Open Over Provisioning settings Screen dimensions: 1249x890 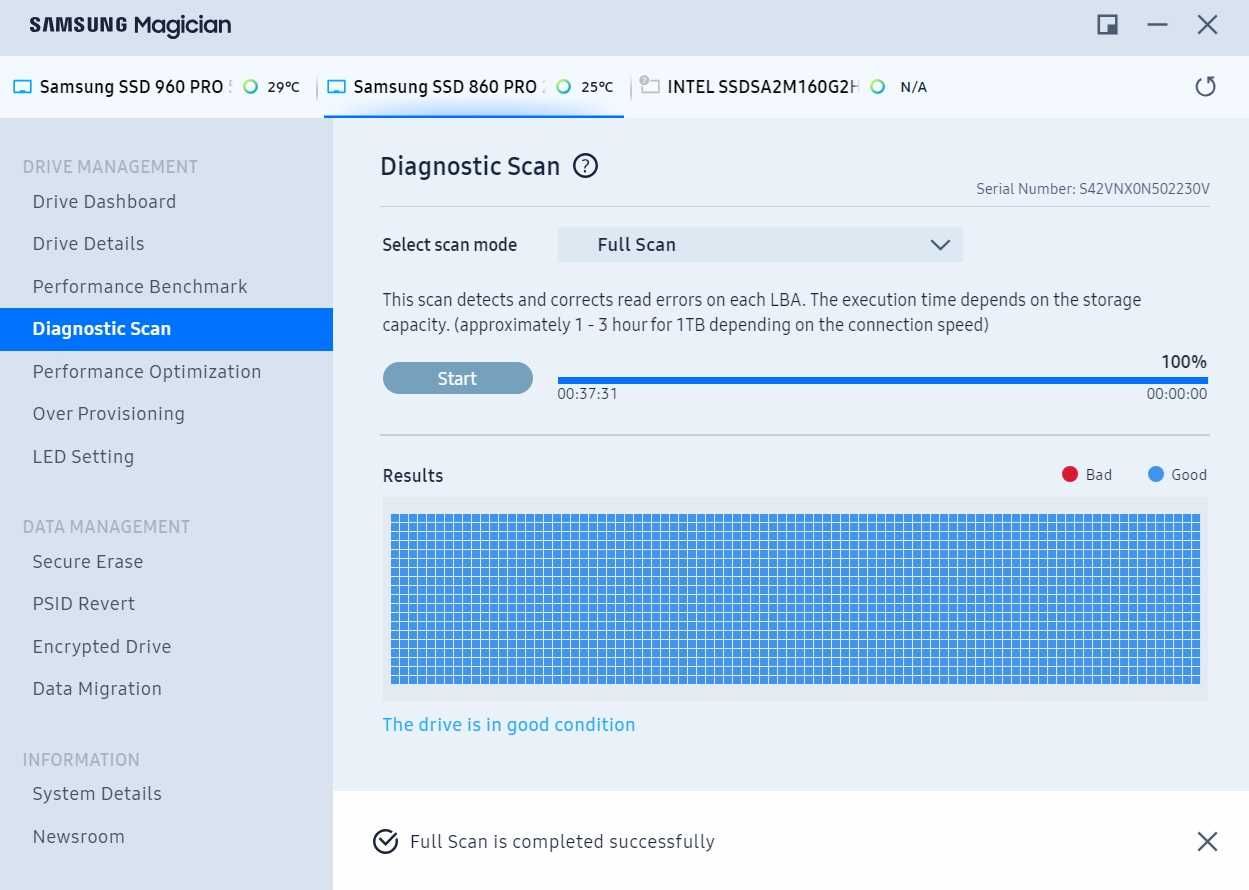tap(108, 414)
